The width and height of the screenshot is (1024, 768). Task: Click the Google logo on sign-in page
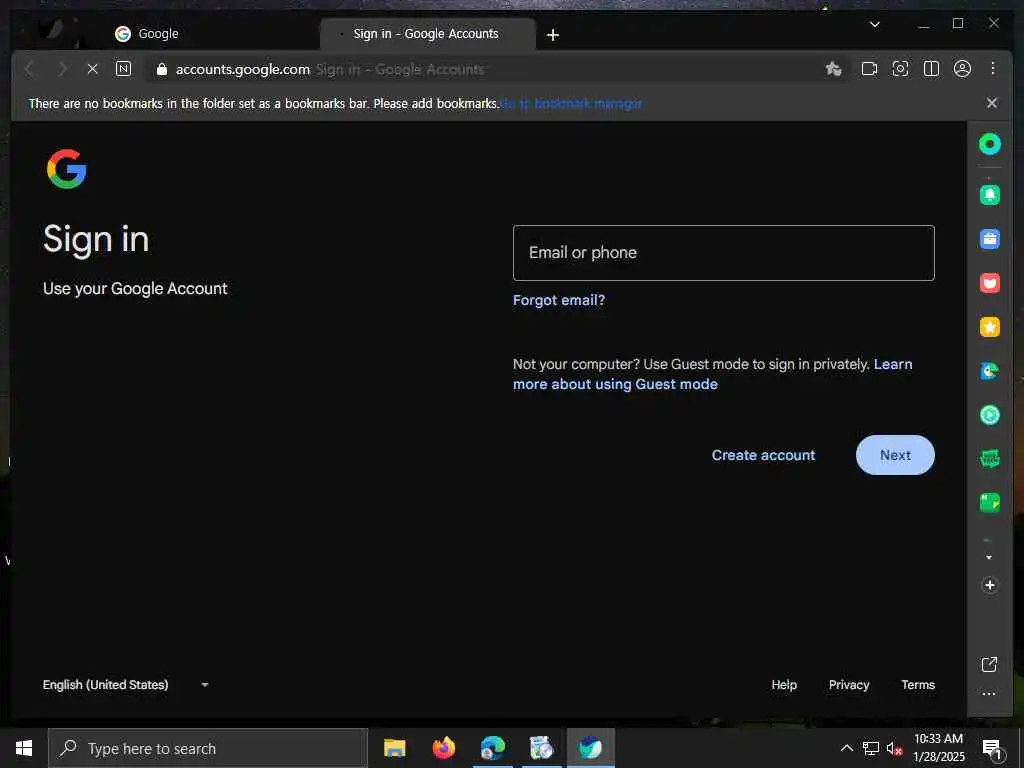point(67,169)
